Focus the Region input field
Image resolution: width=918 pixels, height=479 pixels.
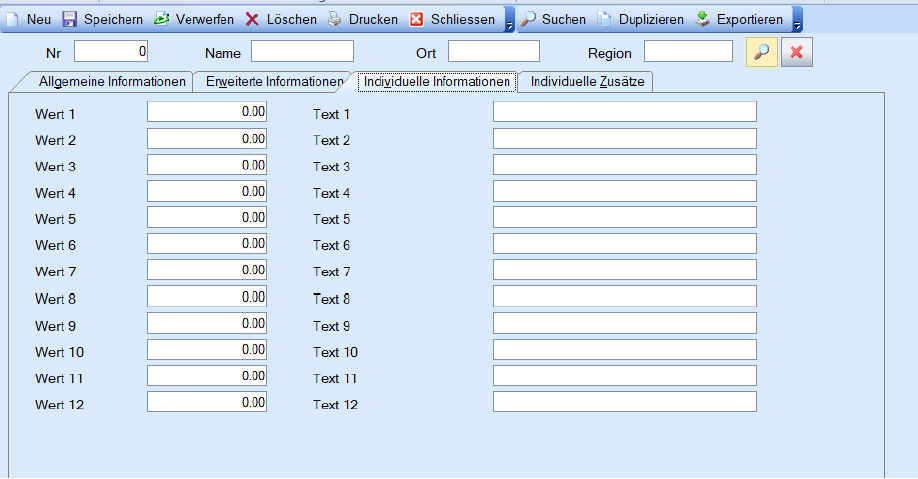coord(688,52)
